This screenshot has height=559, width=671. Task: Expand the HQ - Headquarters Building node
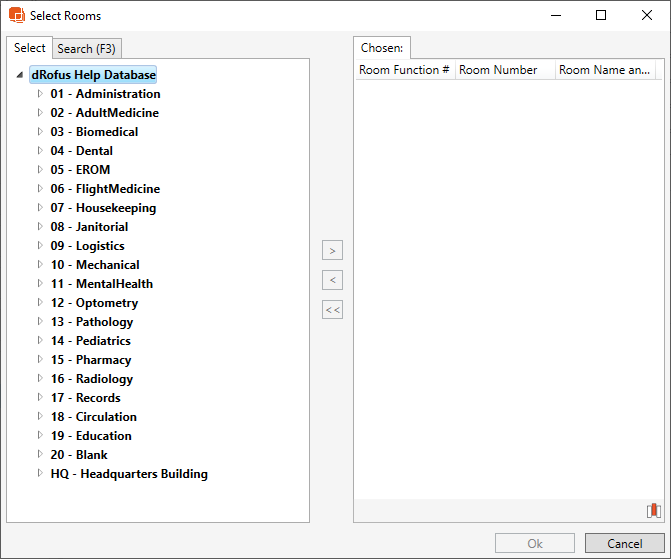[40, 474]
